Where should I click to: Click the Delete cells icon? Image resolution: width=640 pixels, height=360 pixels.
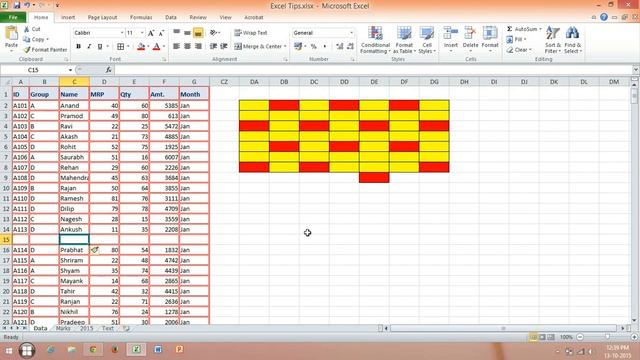point(470,33)
